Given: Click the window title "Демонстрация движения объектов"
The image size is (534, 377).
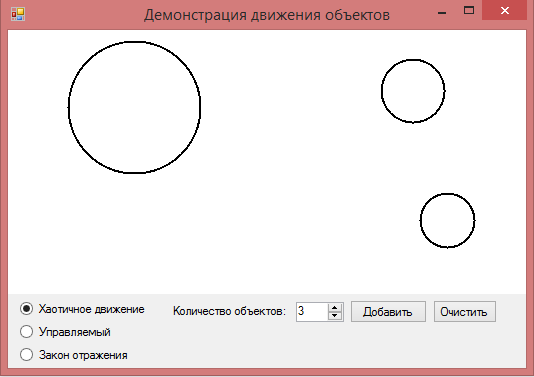Looking at the screenshot, I should [267, 15].
